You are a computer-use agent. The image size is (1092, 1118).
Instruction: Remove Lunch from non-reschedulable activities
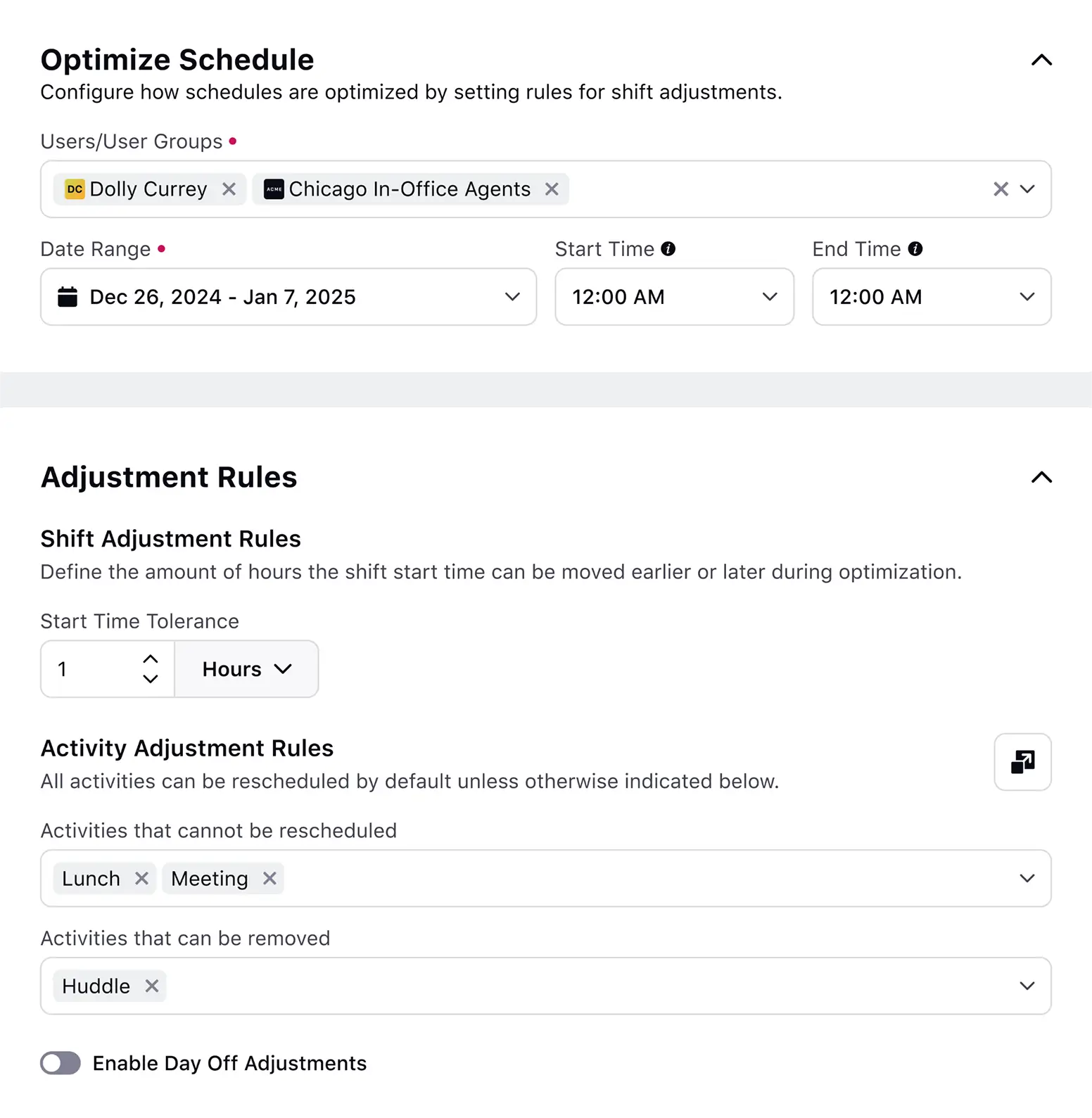coord(141,879)
